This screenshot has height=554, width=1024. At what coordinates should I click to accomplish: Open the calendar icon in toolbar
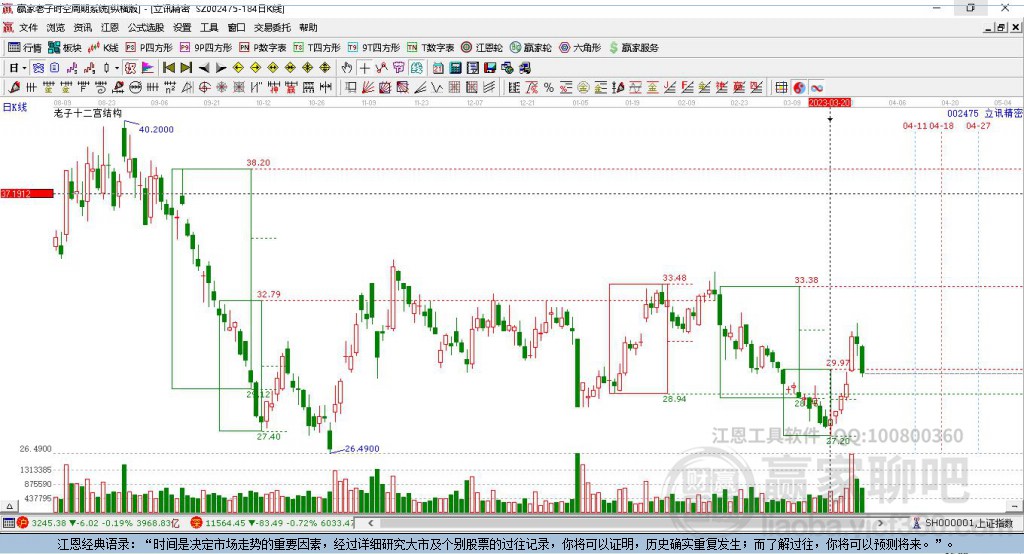coord(438,68)
